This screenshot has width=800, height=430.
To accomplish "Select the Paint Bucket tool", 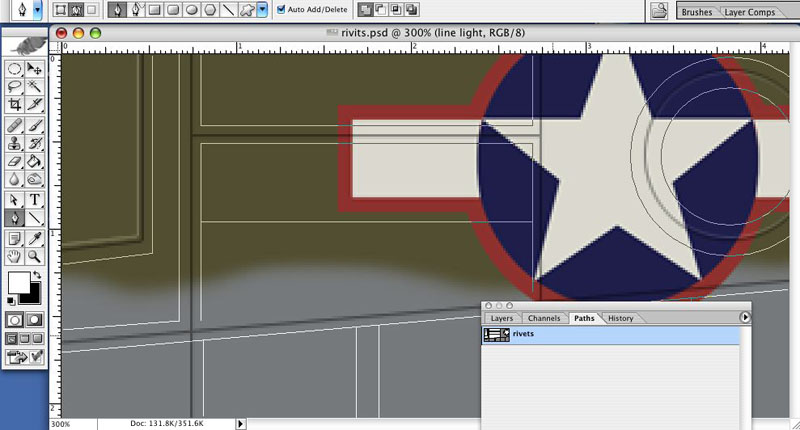I will 34,161.
